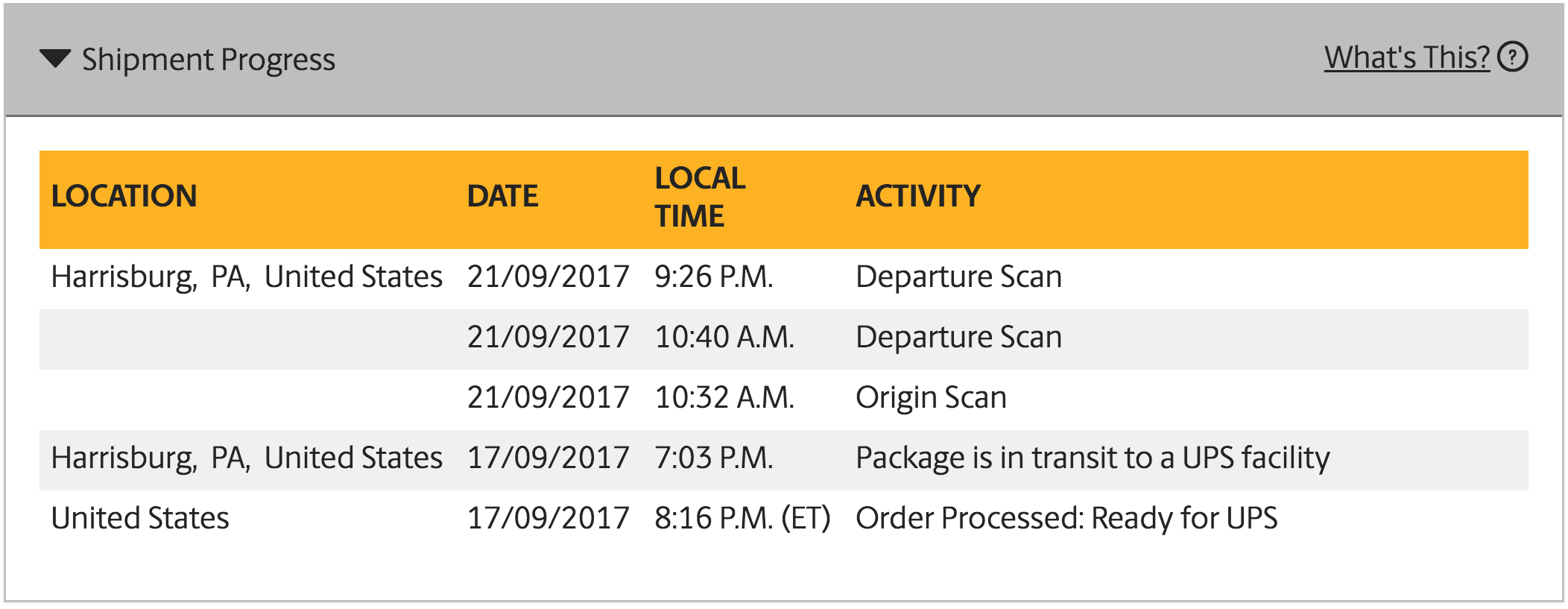Click the DATE column header

pos(502,196)
